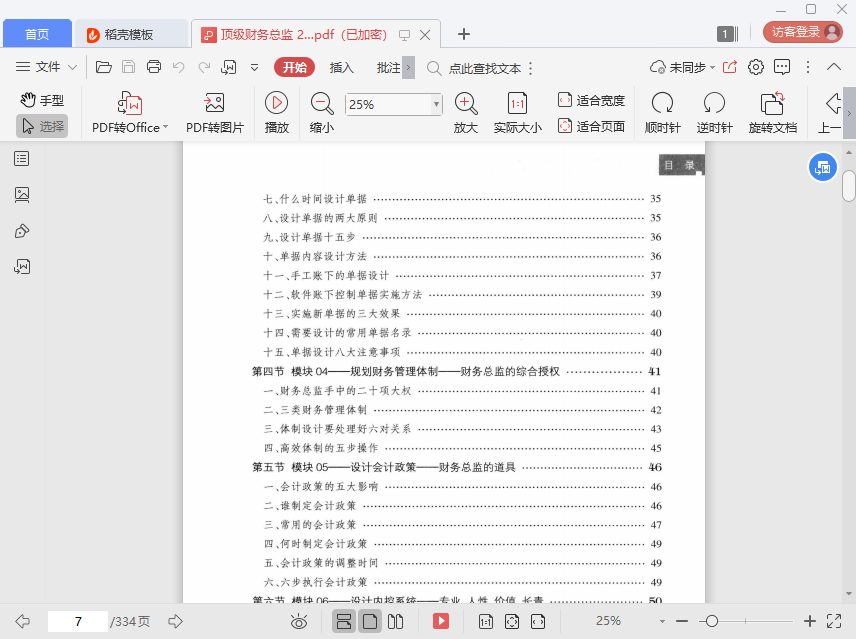Click the save icon
This screenshot has width=856, height=639.
click(x=128, y=67)
